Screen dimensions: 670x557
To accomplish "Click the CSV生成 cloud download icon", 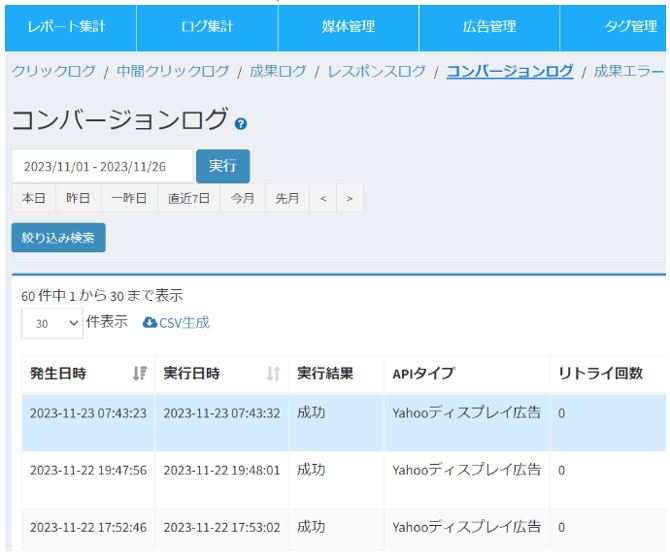I will [x=150, y=323].
